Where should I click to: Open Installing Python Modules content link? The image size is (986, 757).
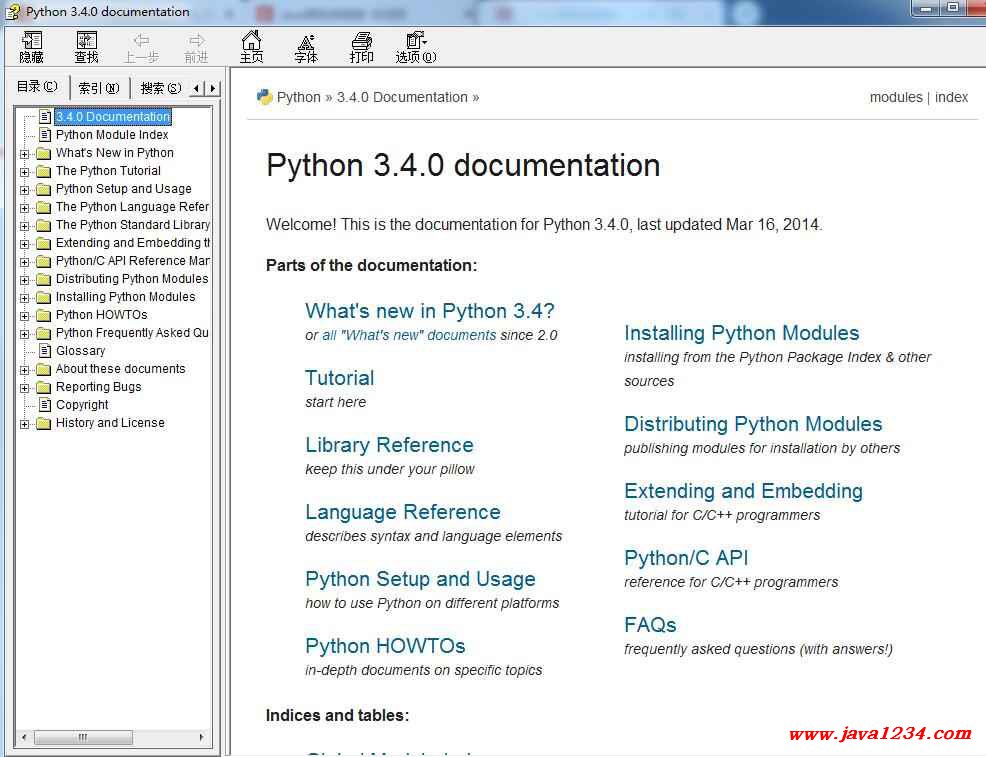[741, 333]
